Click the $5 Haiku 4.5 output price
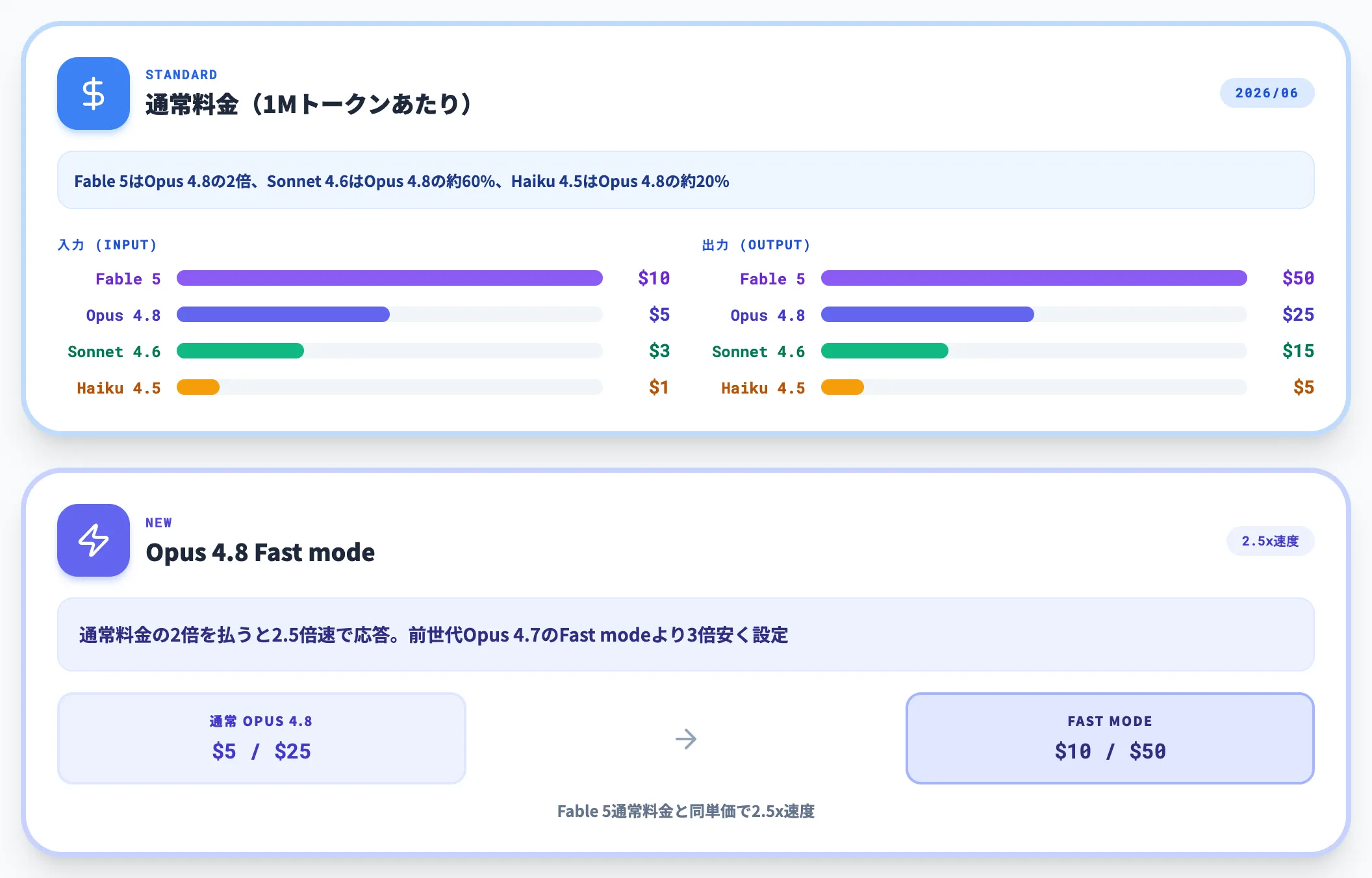The height and width of the screenshot is (878, 1372). [x=1304, y=387]
